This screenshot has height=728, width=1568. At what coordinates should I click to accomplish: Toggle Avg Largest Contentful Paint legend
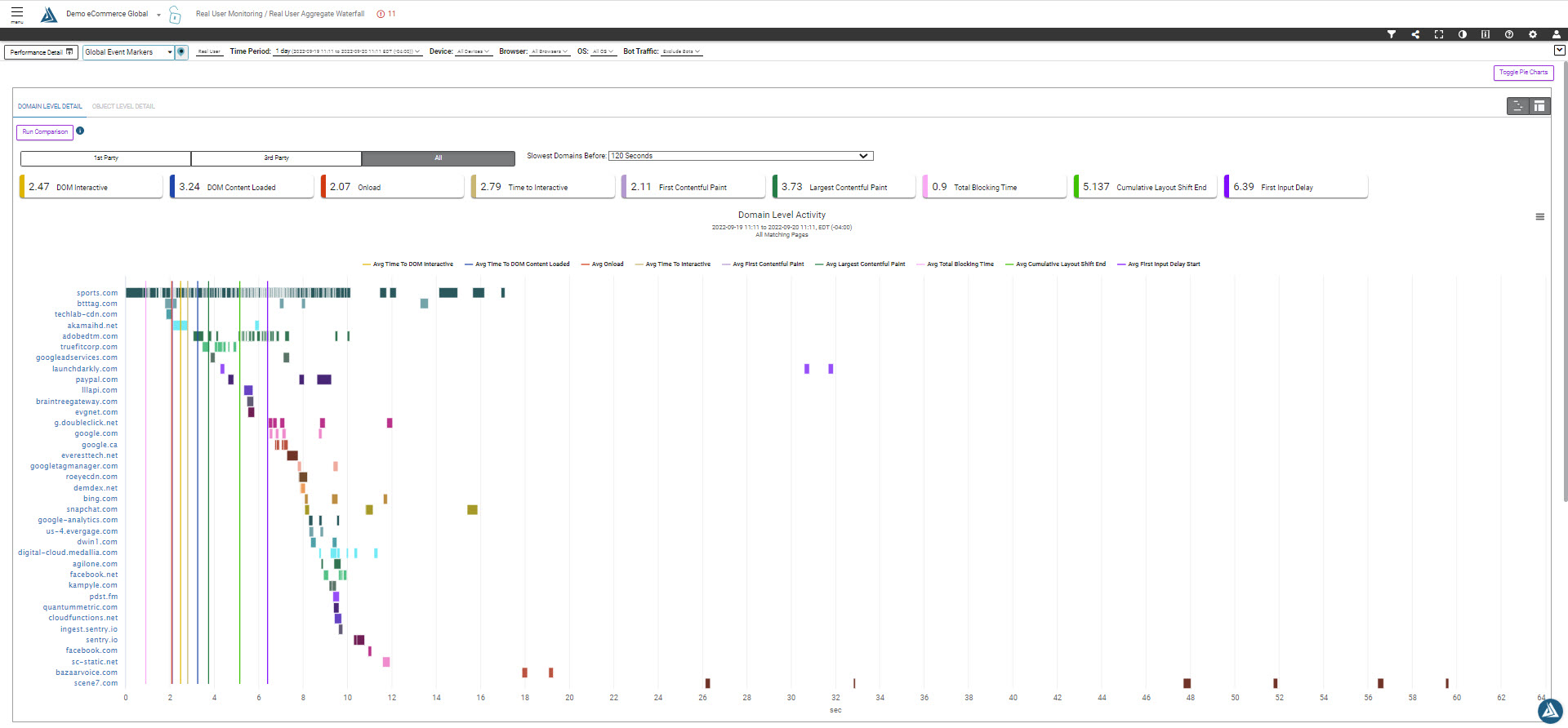point(860,264)
